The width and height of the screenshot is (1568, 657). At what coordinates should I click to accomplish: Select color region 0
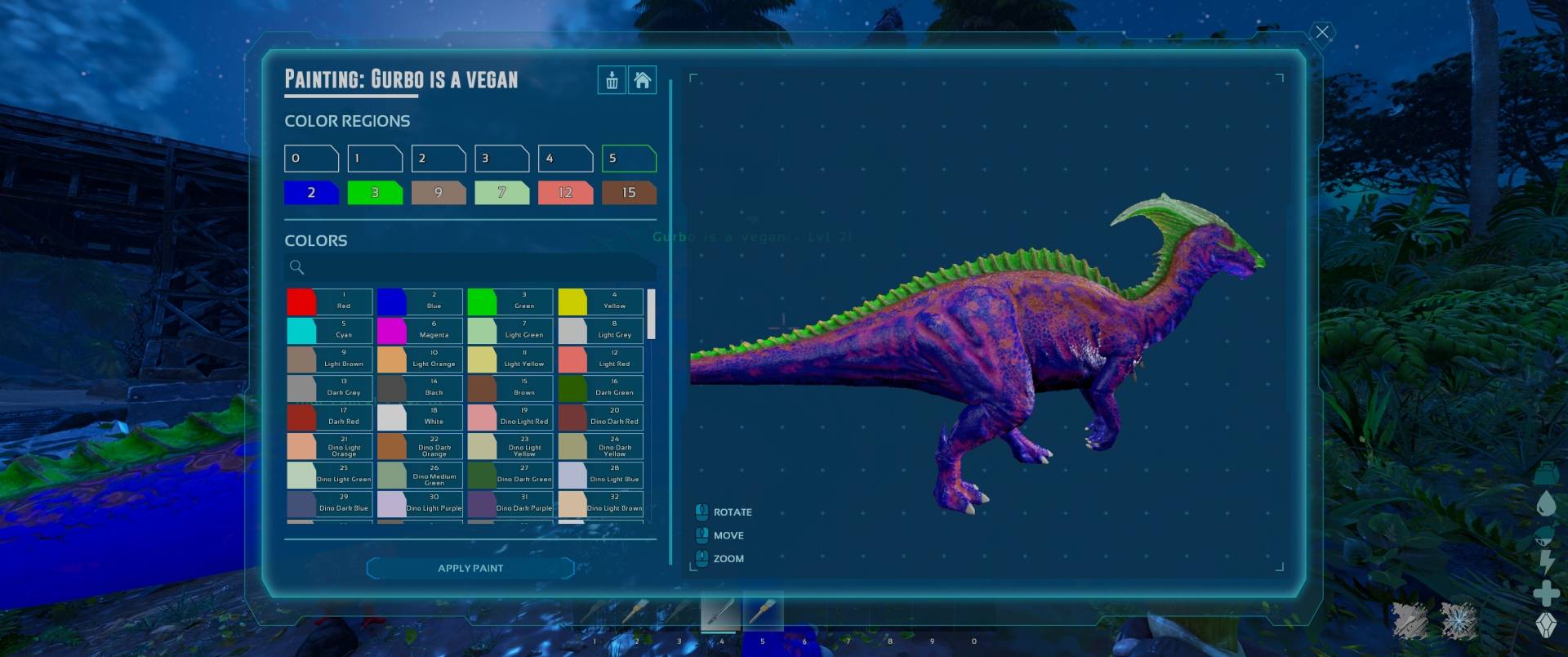[x=311, y=159]
